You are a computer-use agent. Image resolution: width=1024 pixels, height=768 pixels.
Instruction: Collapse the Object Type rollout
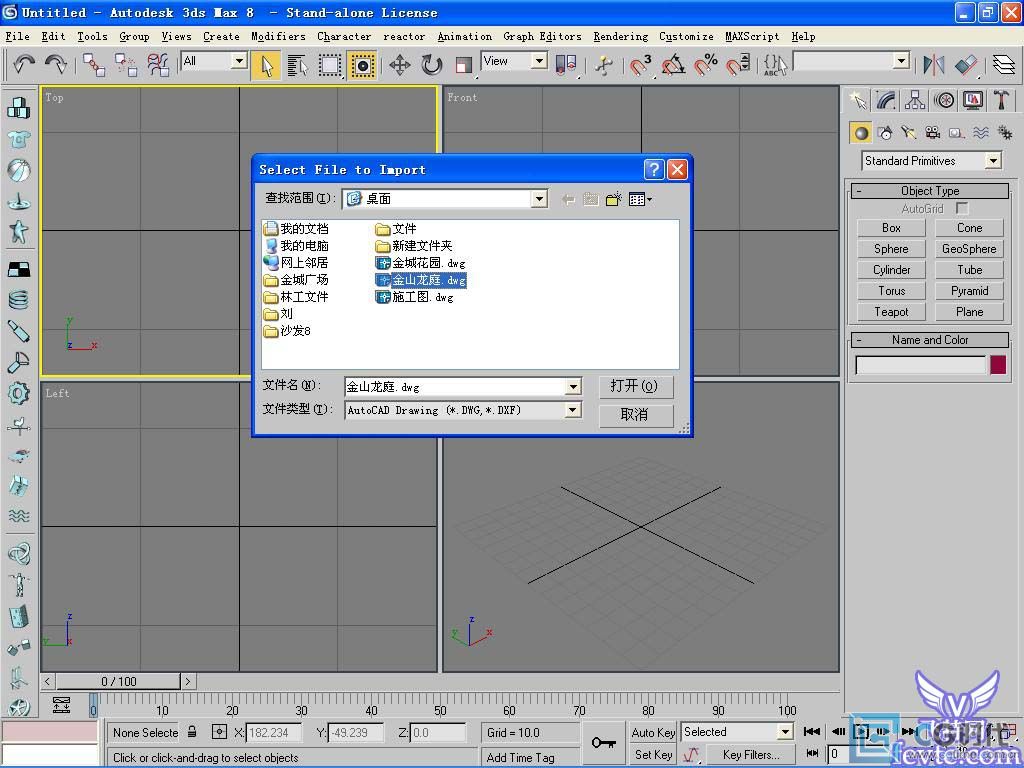[930, 191]
